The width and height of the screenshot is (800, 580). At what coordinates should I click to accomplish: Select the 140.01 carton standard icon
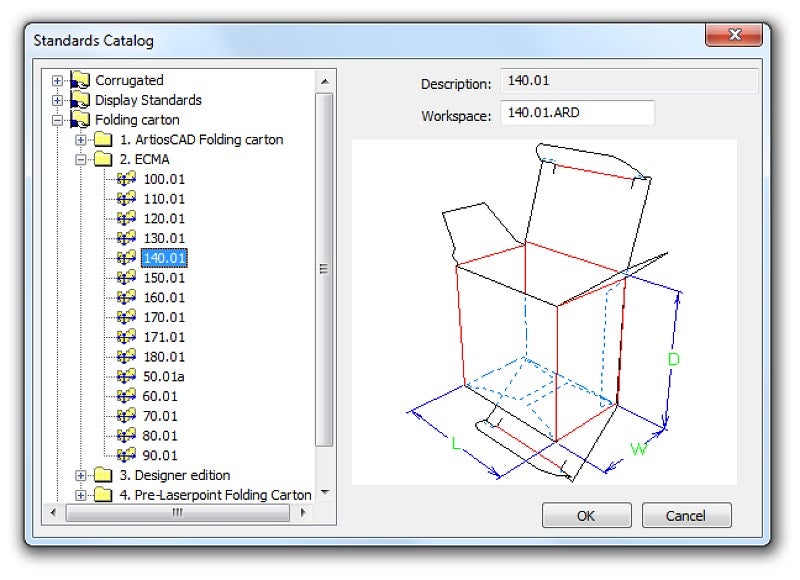tap(127, 257)
